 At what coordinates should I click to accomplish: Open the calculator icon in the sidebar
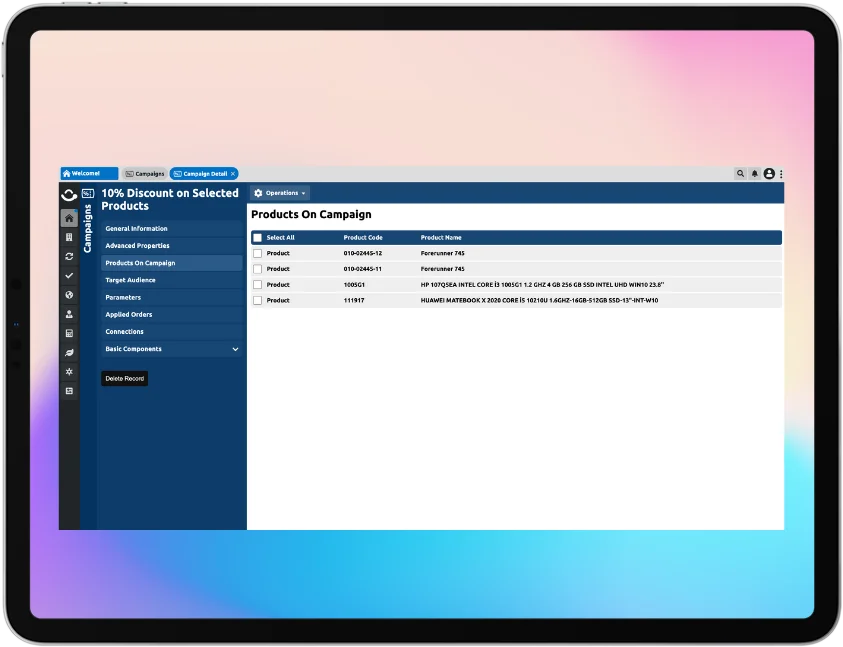coord(69,333)
